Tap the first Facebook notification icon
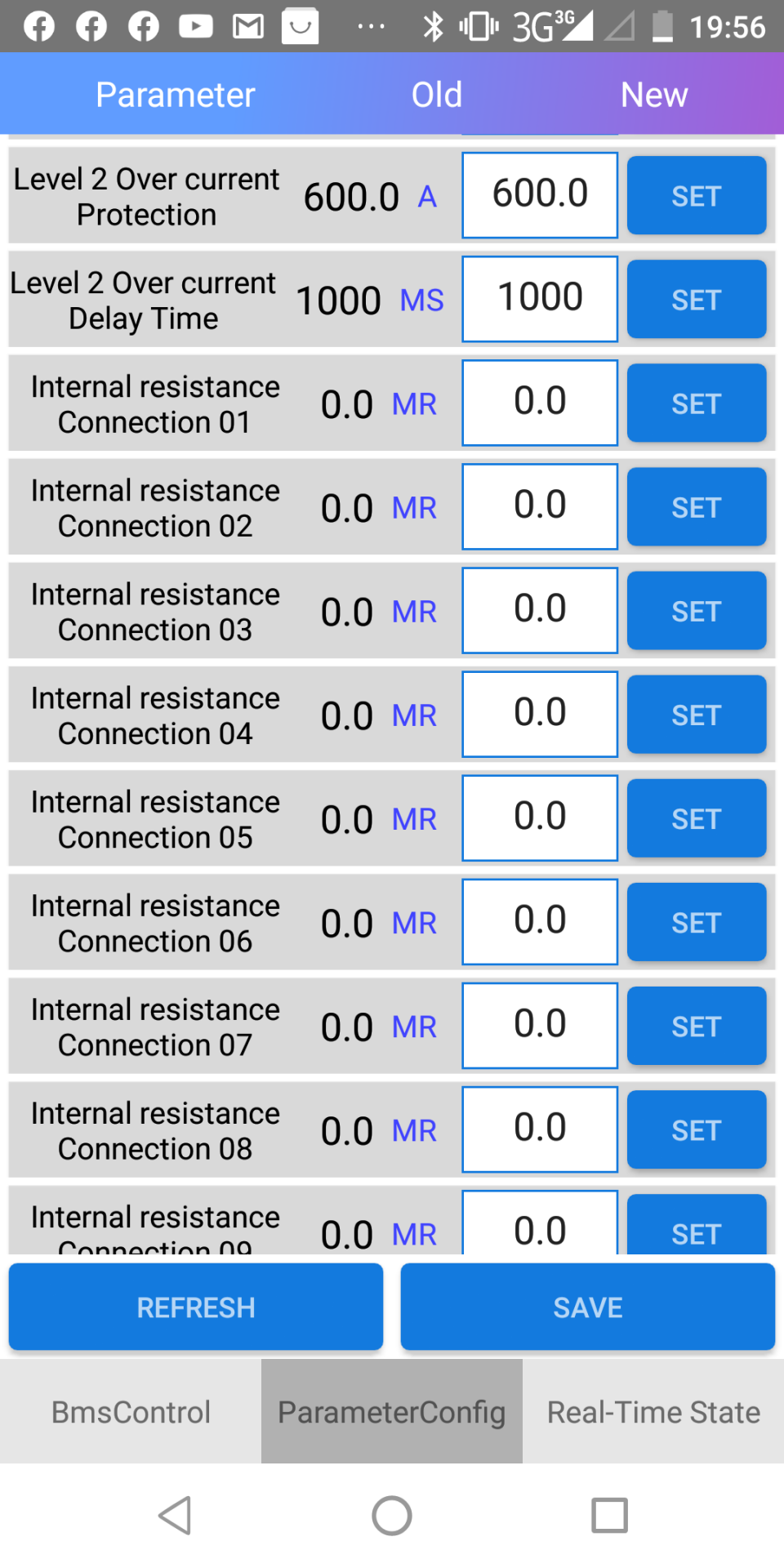 pos(39,27)
